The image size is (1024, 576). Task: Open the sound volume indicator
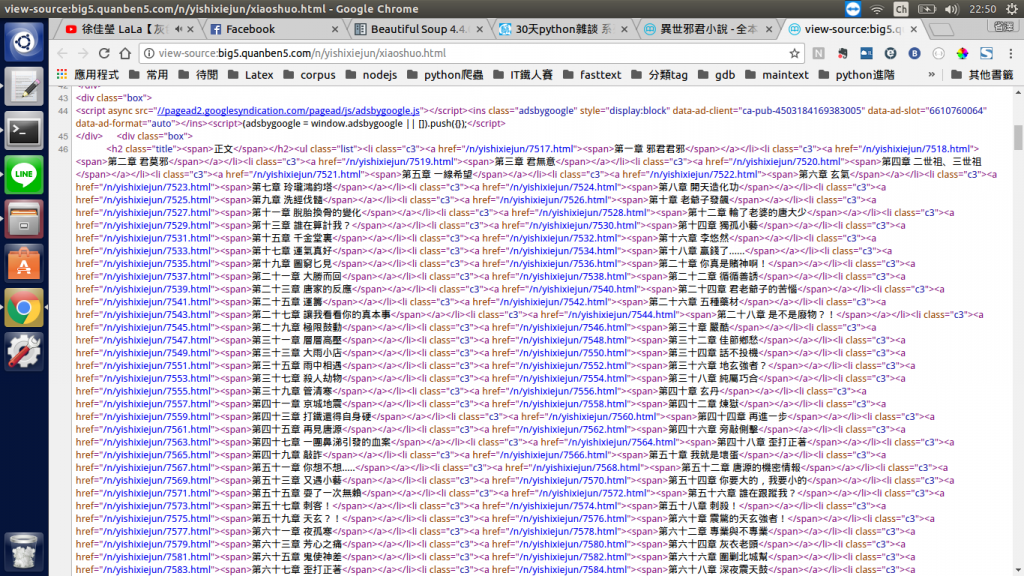click(x=952, y=9)
